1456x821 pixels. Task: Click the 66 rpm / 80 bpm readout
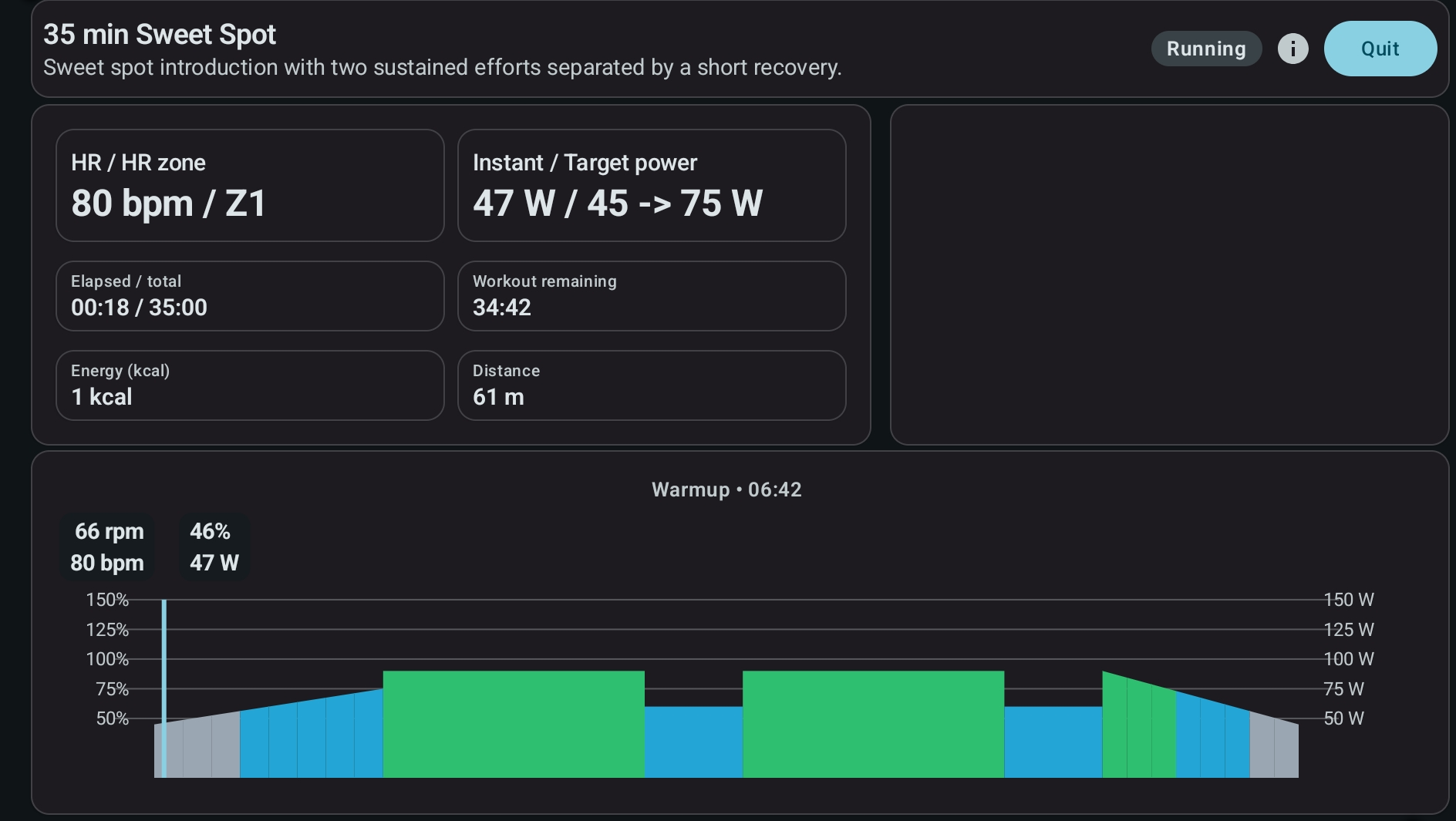[107, 547]
